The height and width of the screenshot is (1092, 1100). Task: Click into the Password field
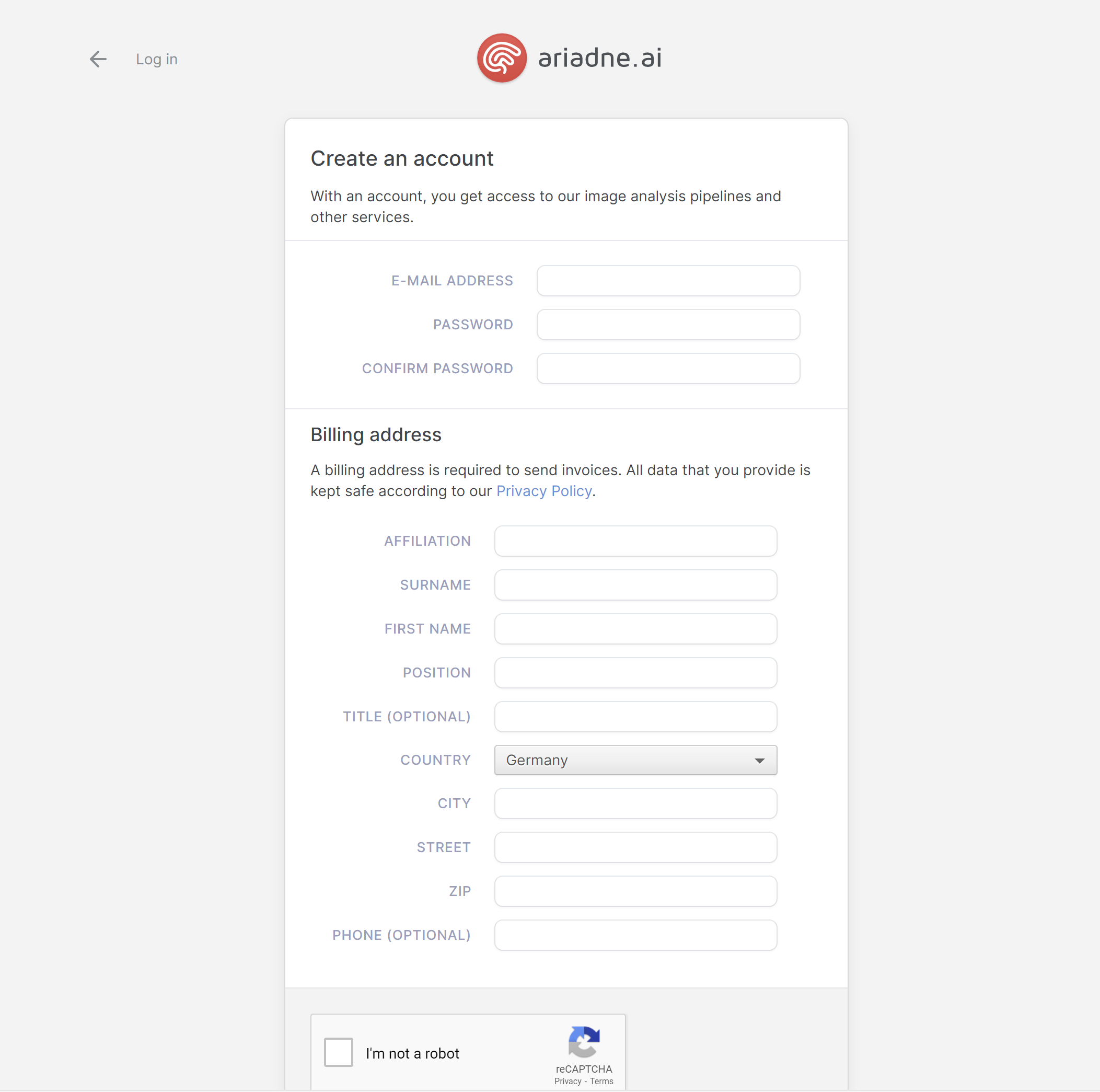(668, 325)
